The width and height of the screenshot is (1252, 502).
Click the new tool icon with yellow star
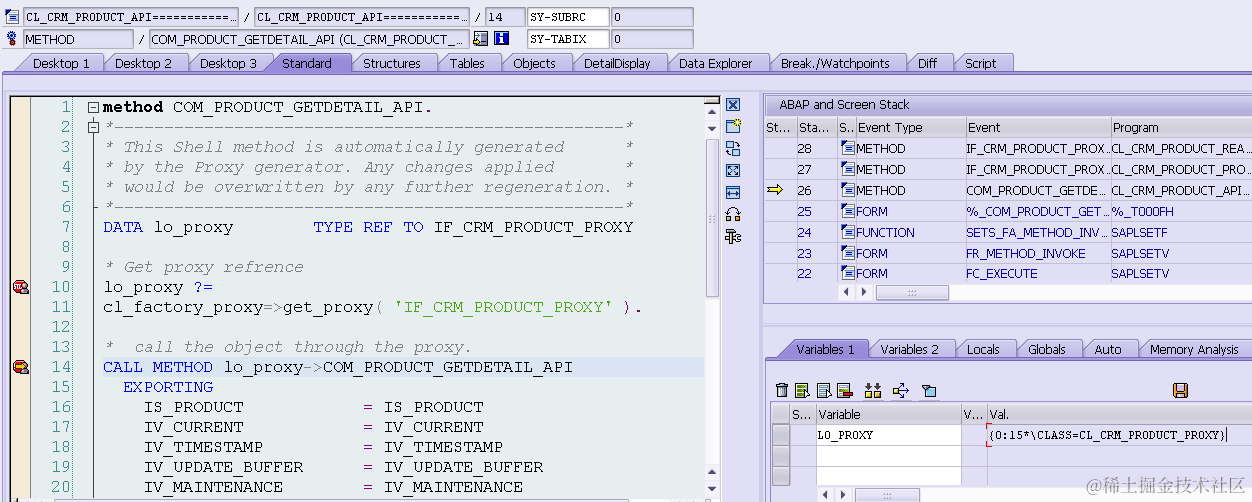(733, 126)
